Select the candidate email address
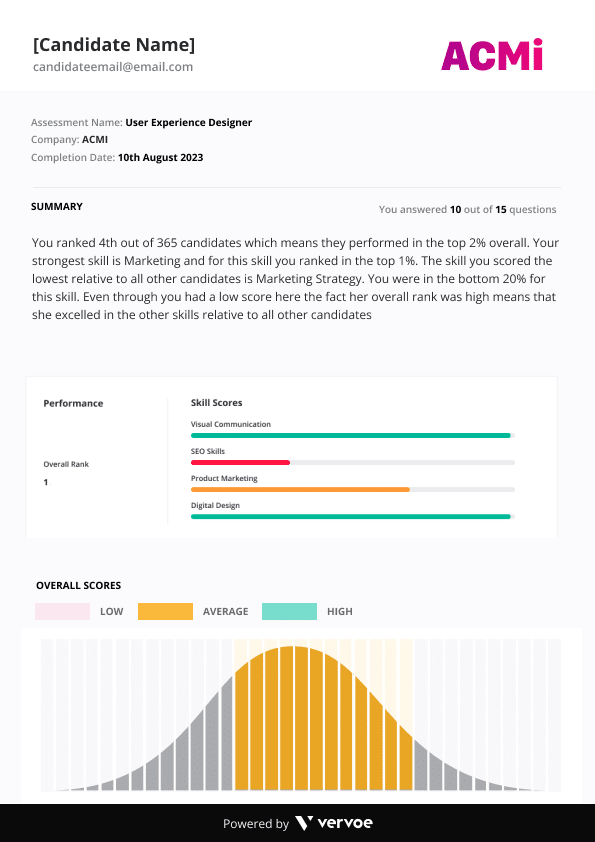The image size is (595, 842). [113, 67]
